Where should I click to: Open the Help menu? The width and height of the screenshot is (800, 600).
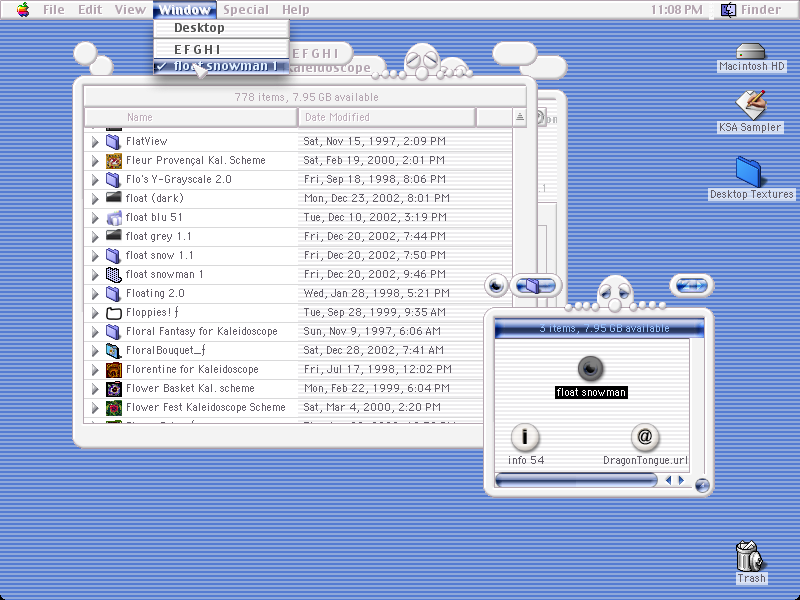point(295,10)
